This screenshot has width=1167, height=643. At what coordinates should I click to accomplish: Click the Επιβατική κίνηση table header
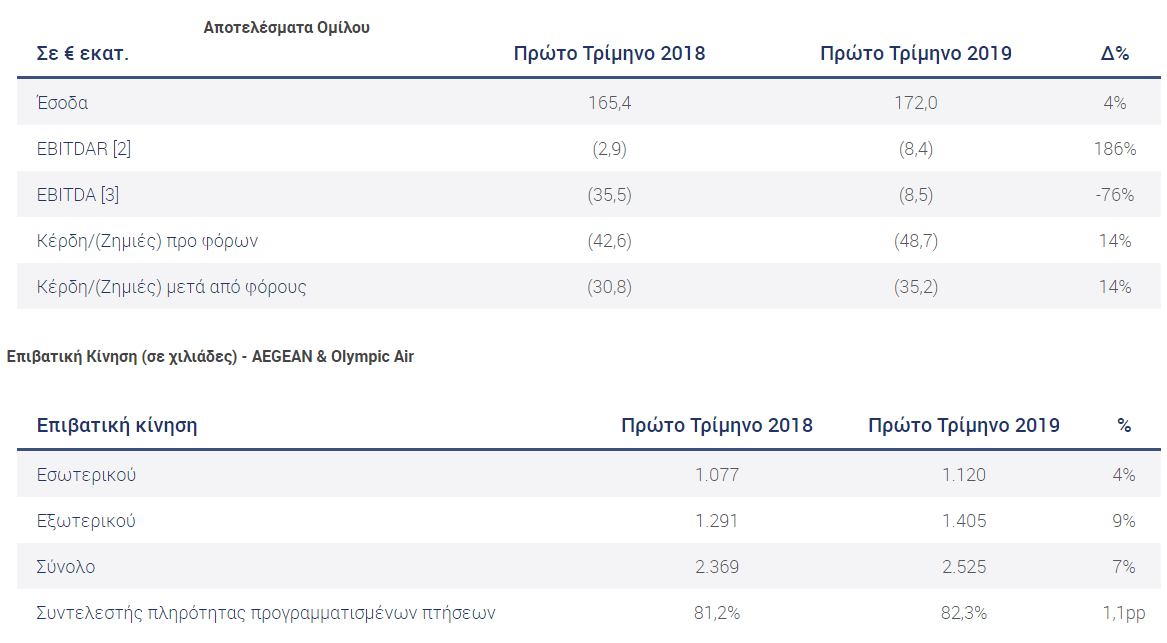click(x=117, y=426)
